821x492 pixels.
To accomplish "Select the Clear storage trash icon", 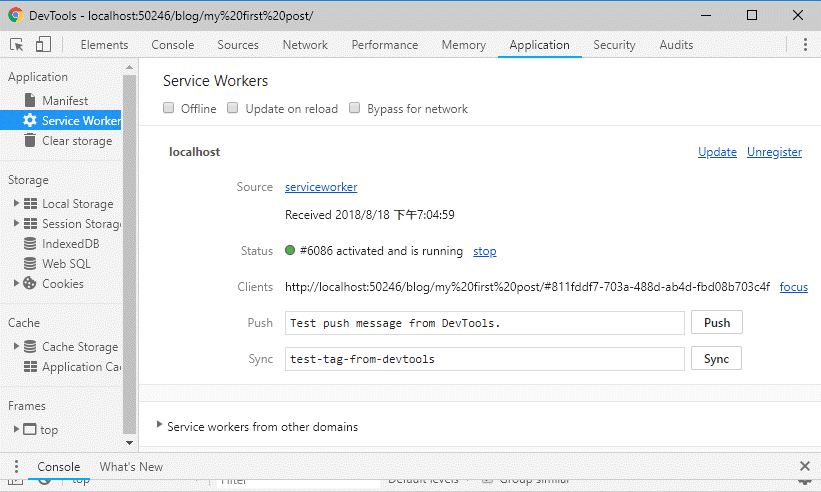I will pyautogui.click(x=30, y=141).
